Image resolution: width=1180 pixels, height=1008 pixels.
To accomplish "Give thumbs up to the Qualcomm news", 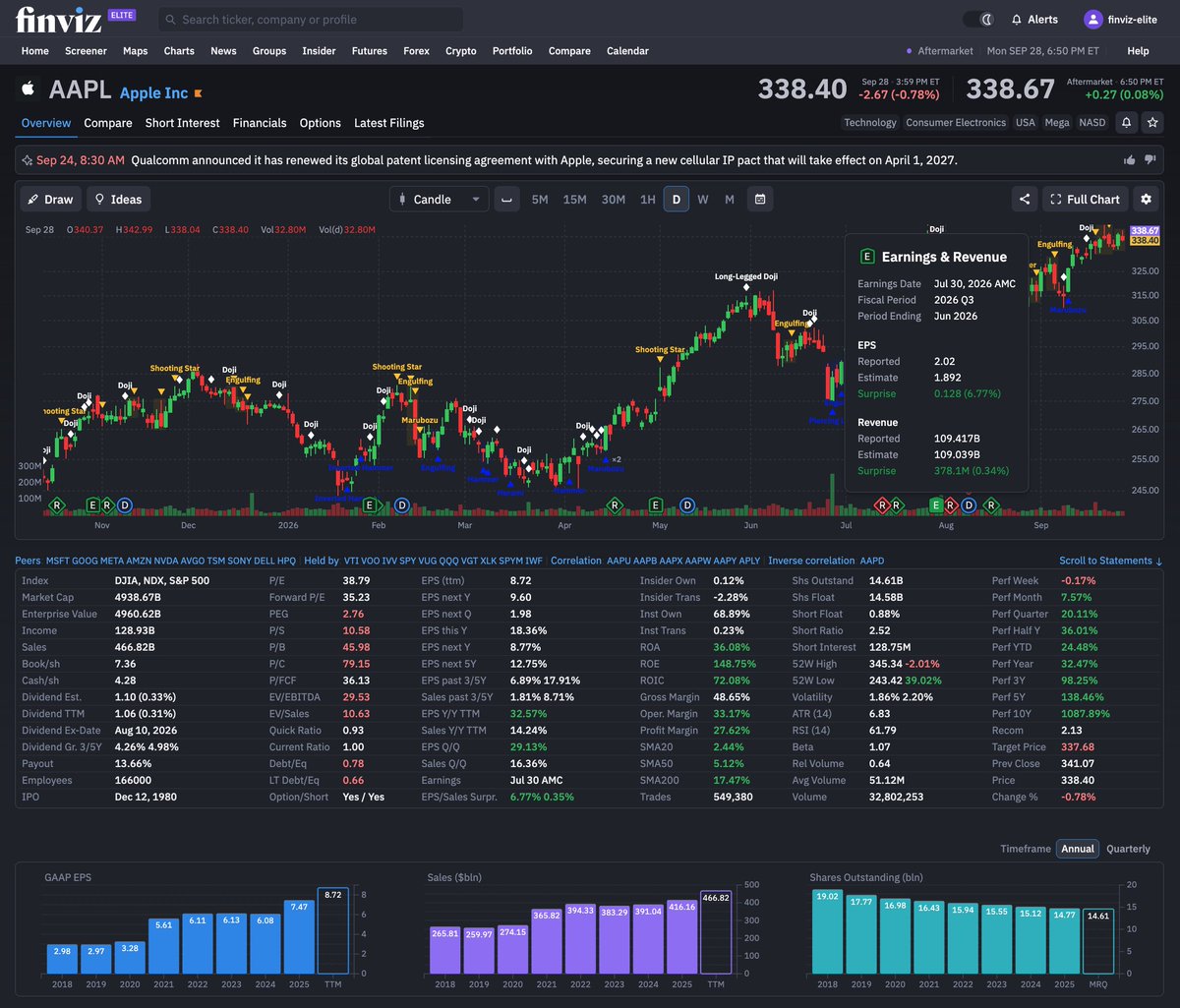I will click(x=1130, y=159).
